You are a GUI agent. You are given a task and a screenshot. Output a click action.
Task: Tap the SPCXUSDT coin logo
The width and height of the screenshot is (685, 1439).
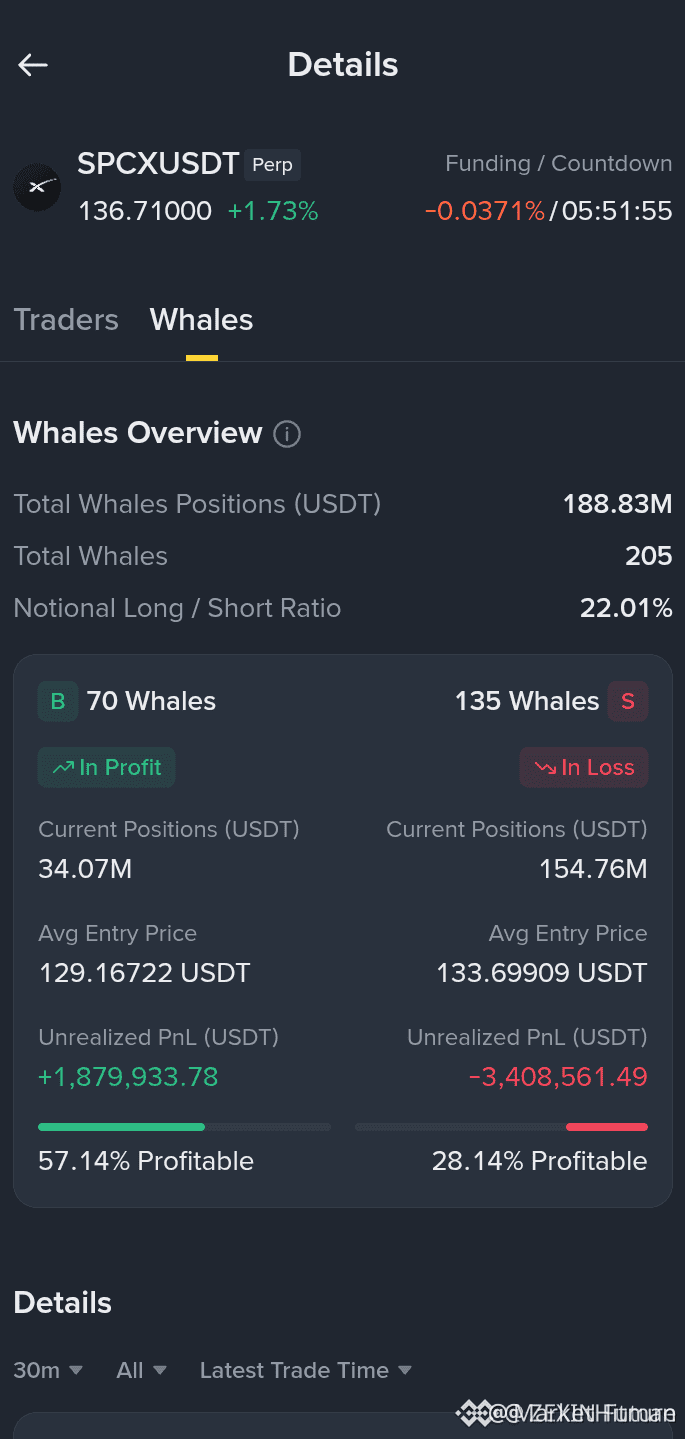tap(37, 187)
